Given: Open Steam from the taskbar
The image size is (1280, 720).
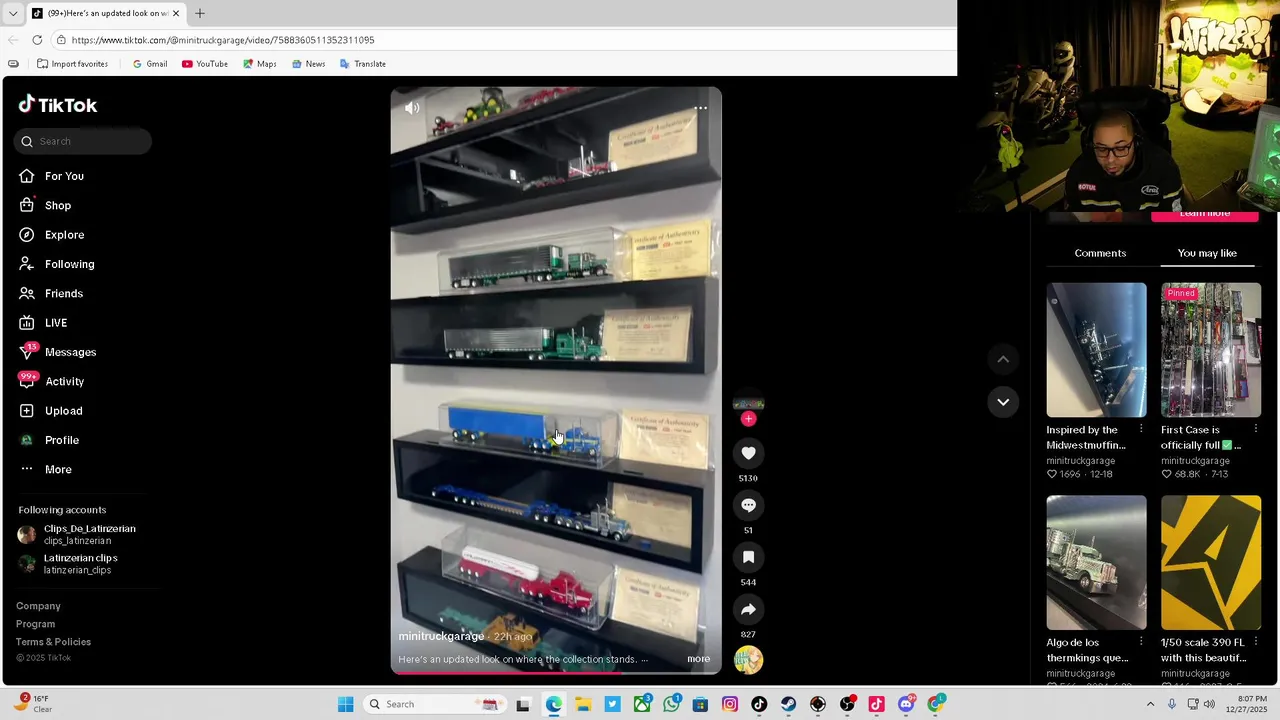Looking at the screenshot, I should (789, 704).
